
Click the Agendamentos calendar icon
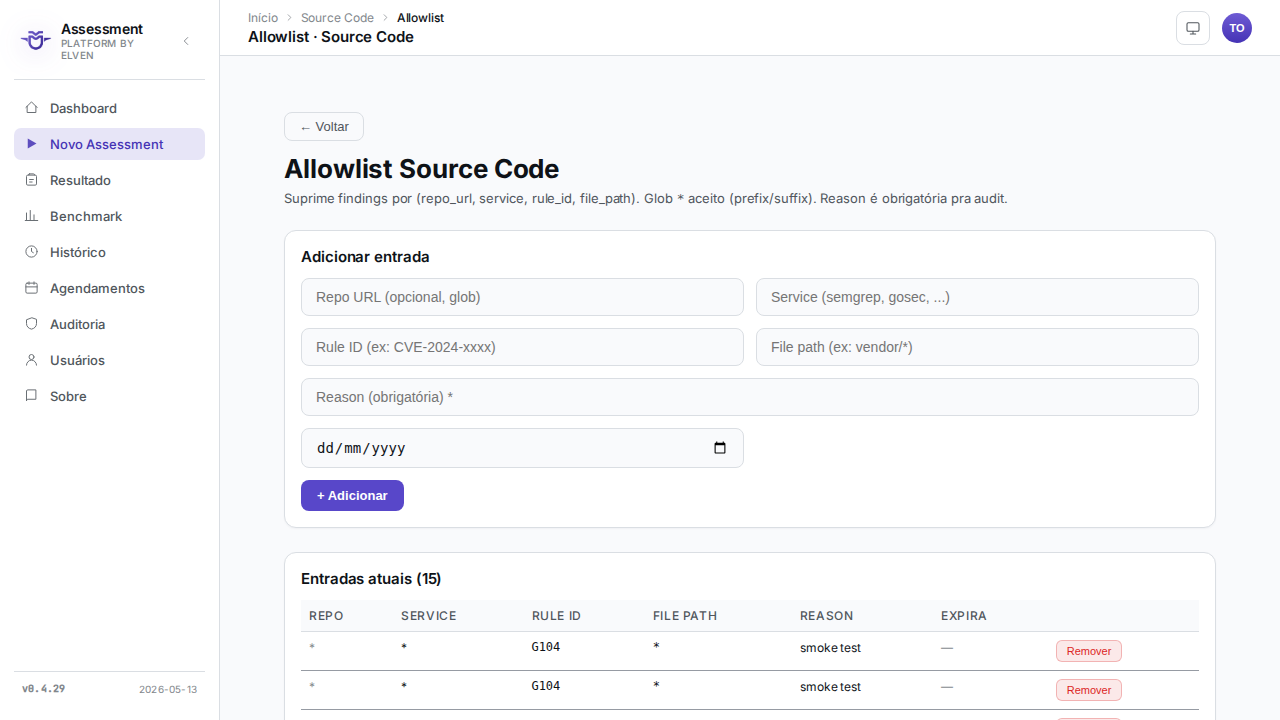[x=31, y=288]
